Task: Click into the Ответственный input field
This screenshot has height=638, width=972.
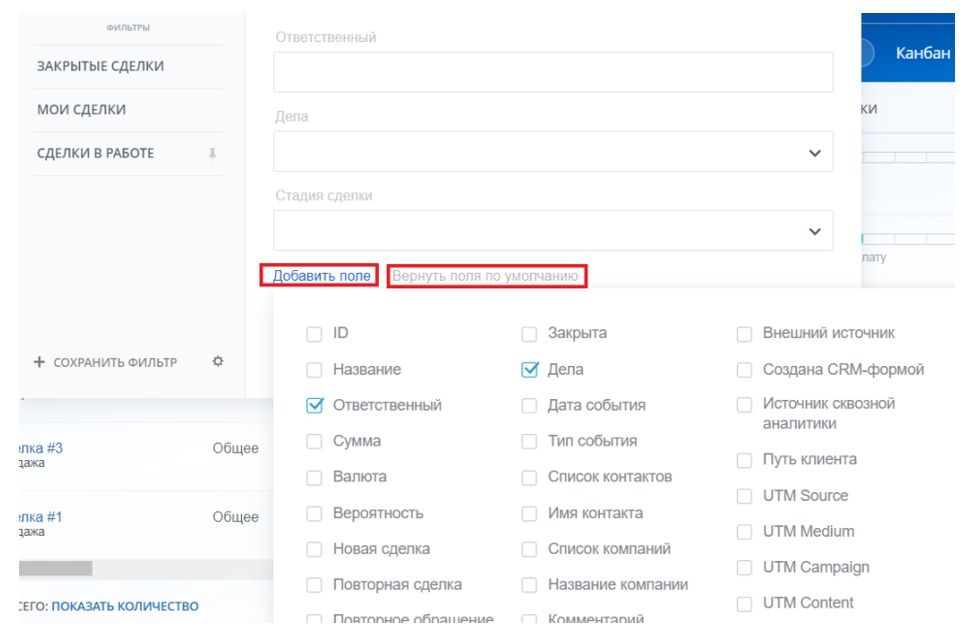Action: [553, 73]
